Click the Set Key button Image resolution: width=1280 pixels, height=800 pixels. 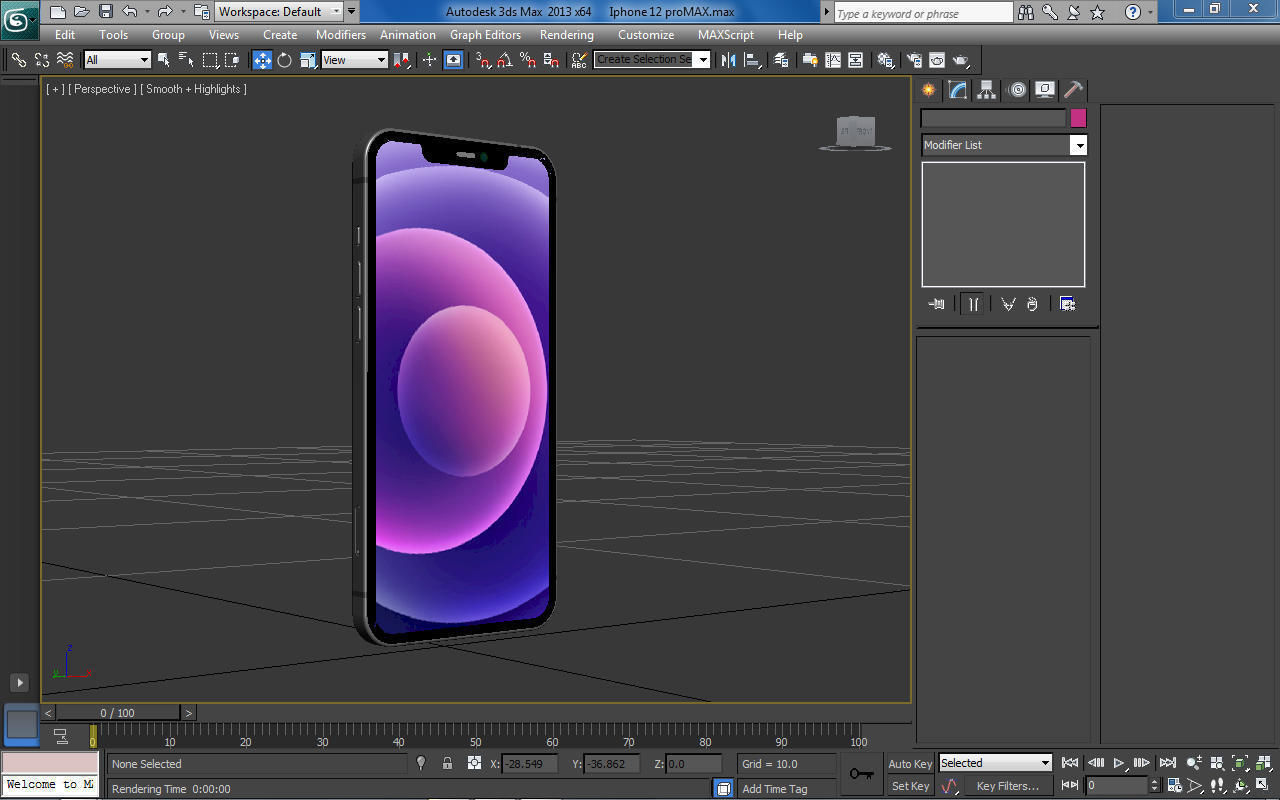point(910,786)
